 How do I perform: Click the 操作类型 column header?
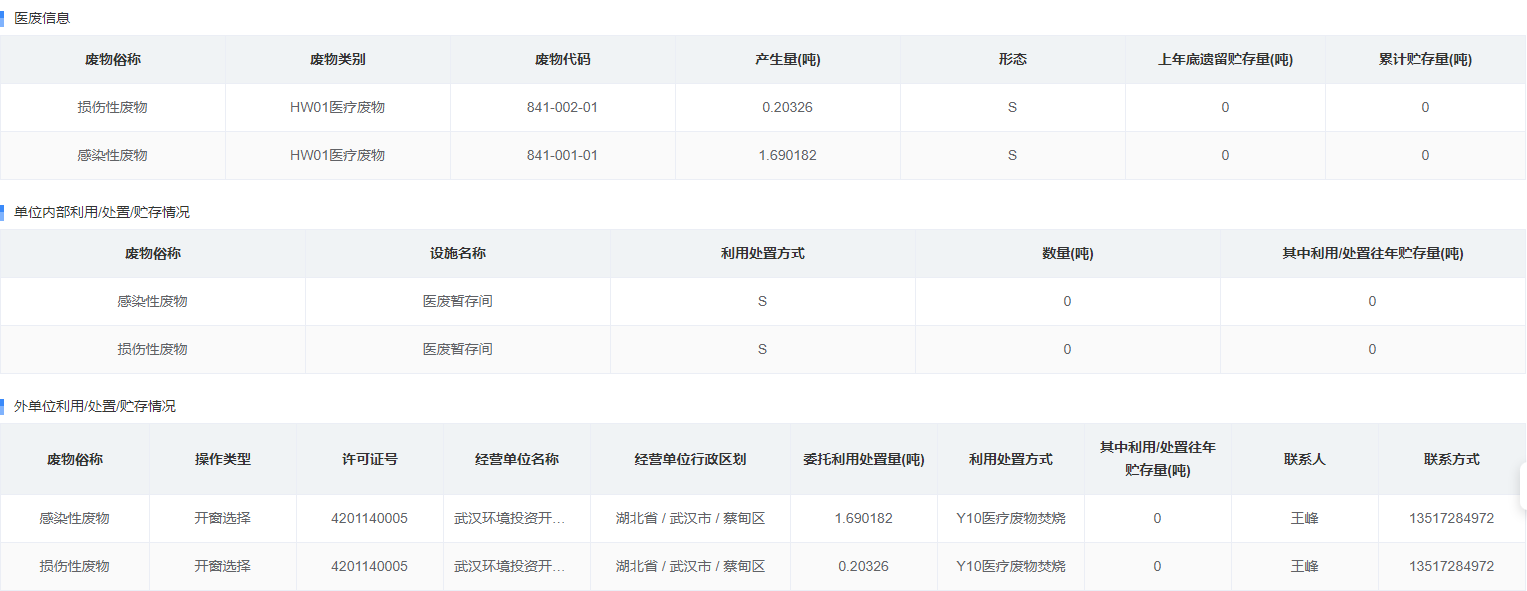coord(223,459)
